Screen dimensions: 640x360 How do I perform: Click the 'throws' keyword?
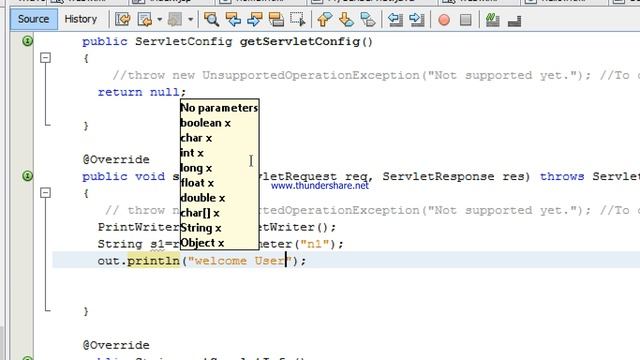562,176
